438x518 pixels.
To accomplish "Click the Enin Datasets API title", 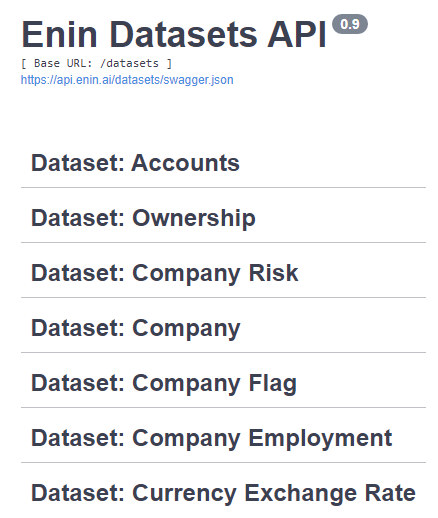I will (174, 34).
